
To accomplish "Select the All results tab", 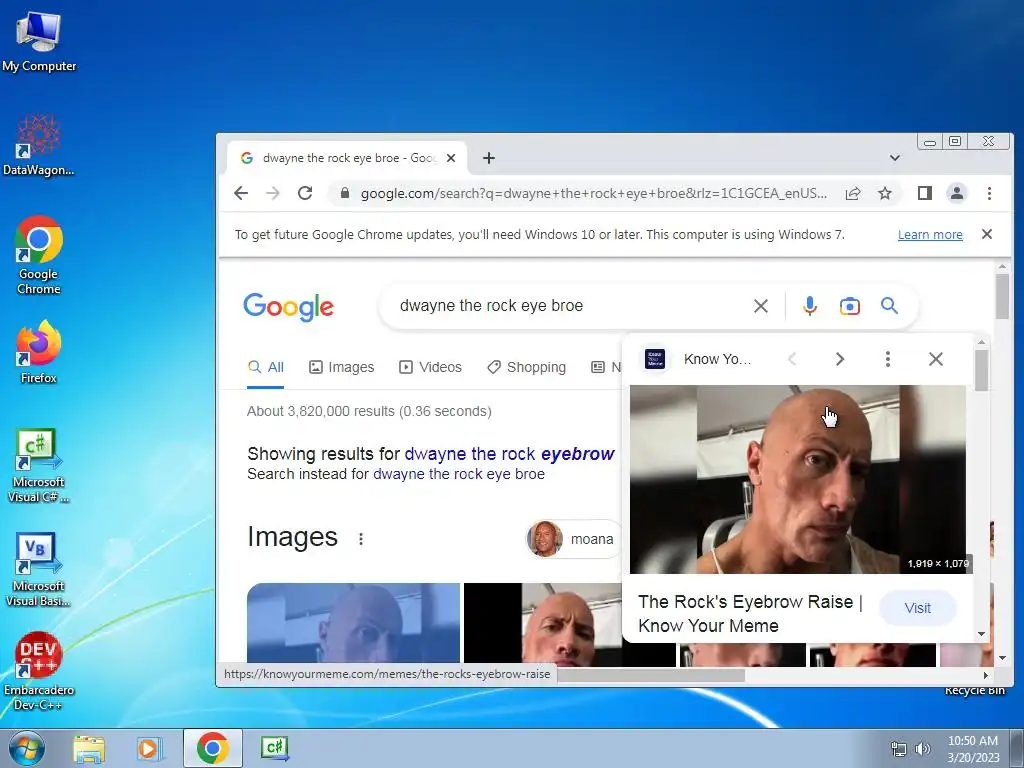I will pyautogui.click(x=266, y=367).
